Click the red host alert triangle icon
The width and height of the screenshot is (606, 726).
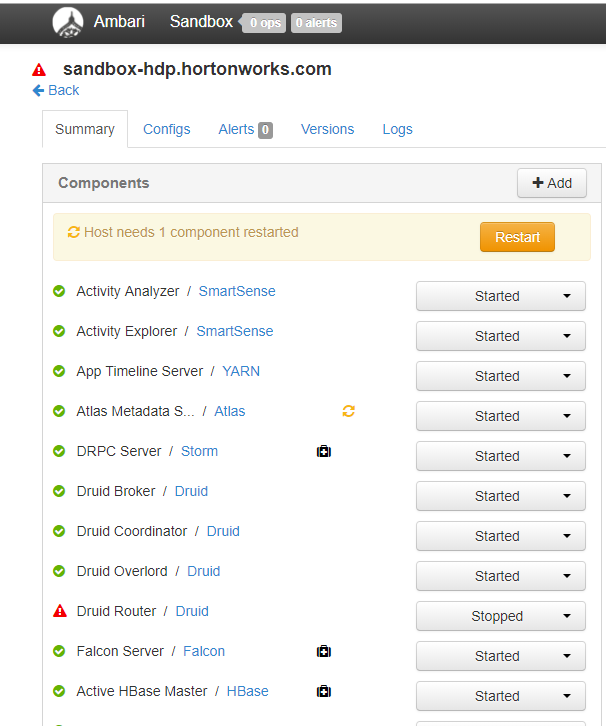tap(39, 70)
